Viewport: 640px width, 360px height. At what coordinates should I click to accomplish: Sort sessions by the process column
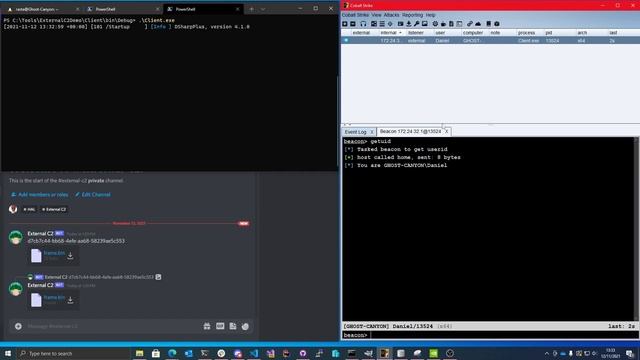coord(527,33)
